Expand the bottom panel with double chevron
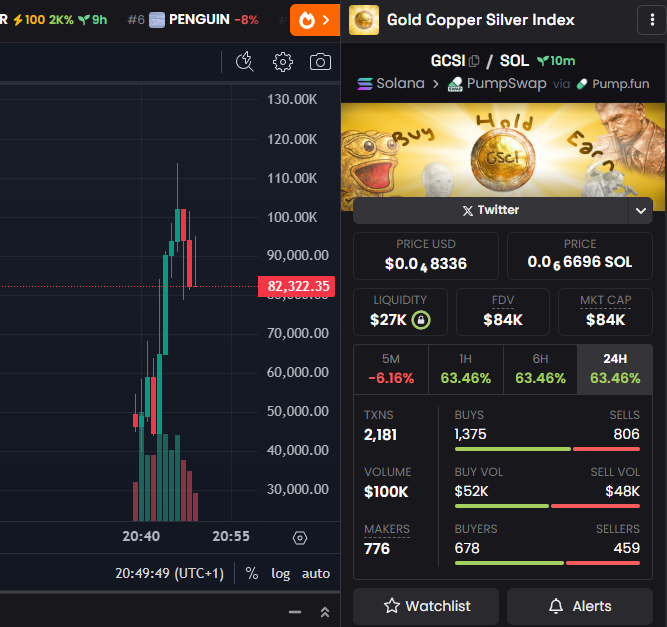This screenshot has width=667, height=627. coord(325,612)
